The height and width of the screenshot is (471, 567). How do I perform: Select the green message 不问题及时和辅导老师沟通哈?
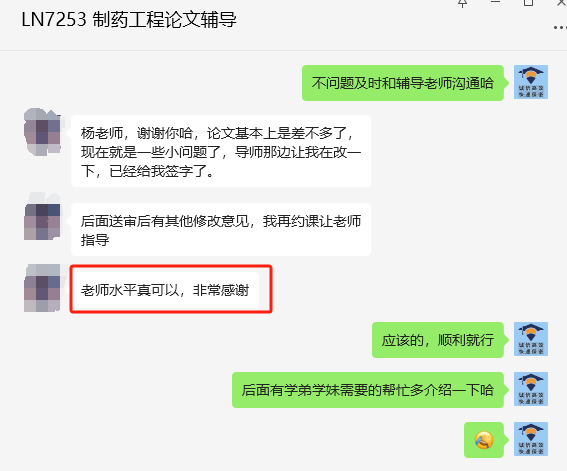(x=403, y=83)
